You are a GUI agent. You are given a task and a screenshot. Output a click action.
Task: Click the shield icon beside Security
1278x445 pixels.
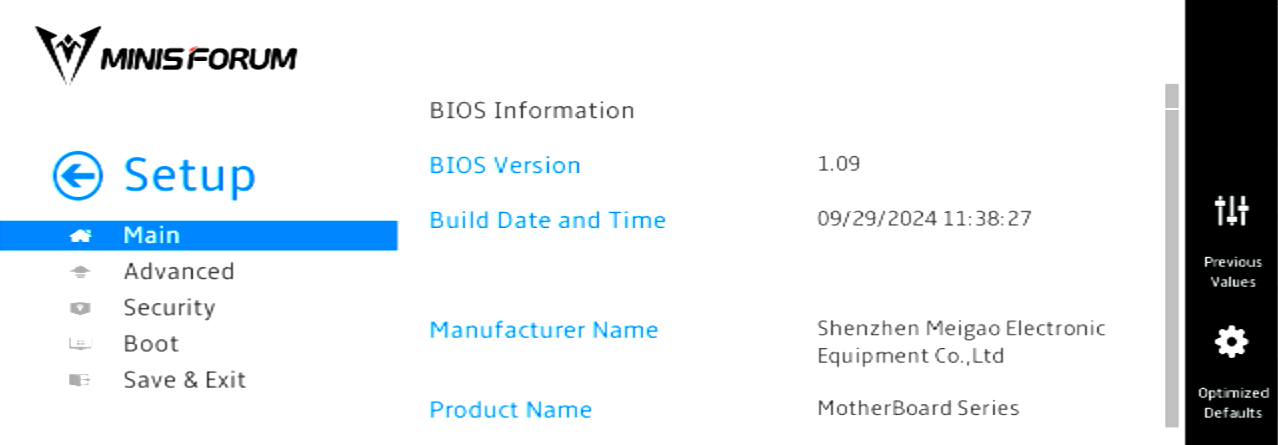[81, 308]
